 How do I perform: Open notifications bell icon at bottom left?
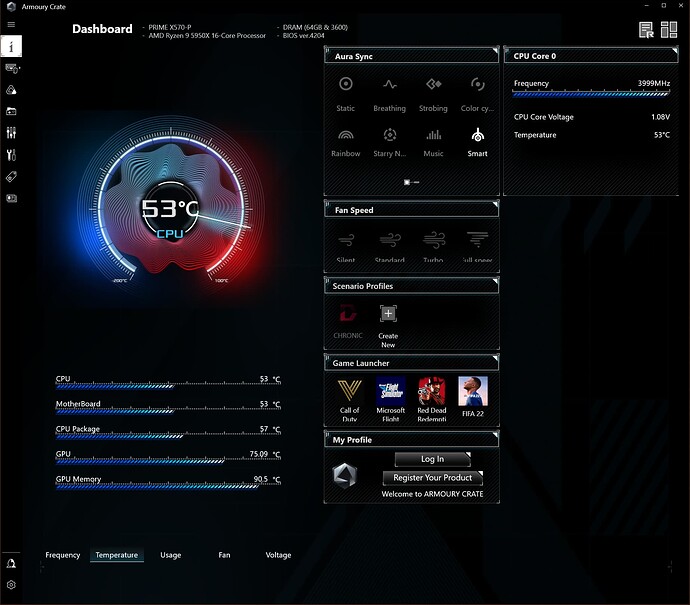[11, 564]
